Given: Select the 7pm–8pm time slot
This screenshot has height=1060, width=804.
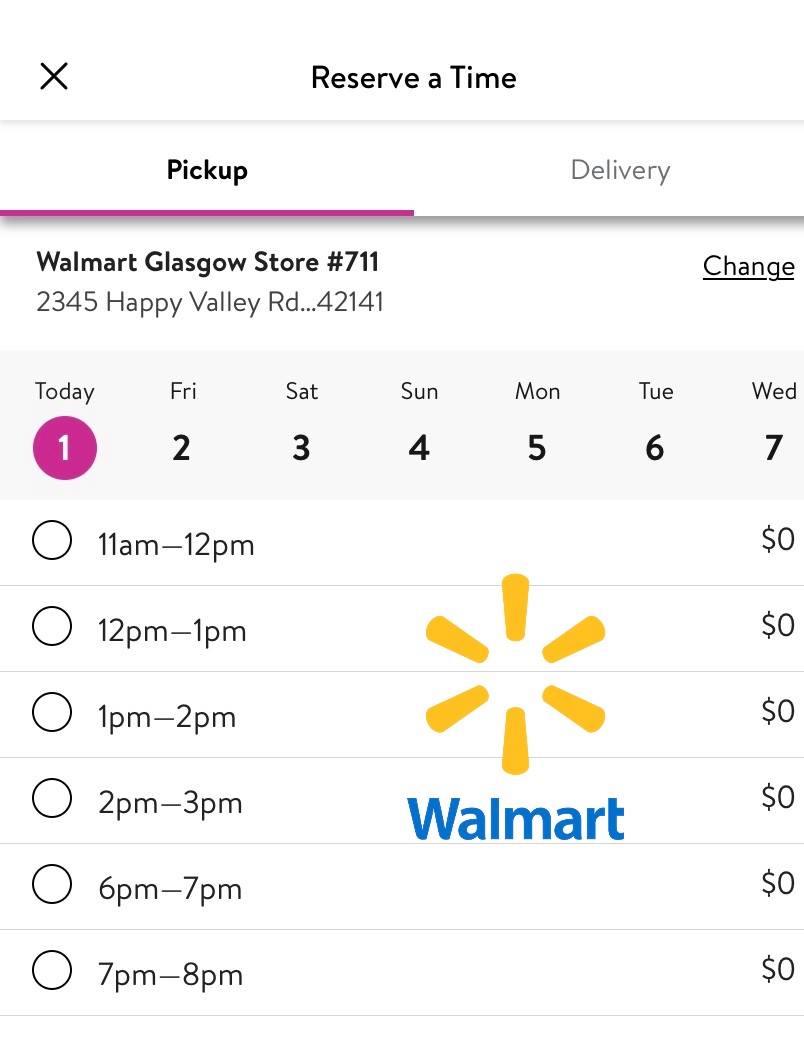Looking at the screenshot, I should point(52,971).
